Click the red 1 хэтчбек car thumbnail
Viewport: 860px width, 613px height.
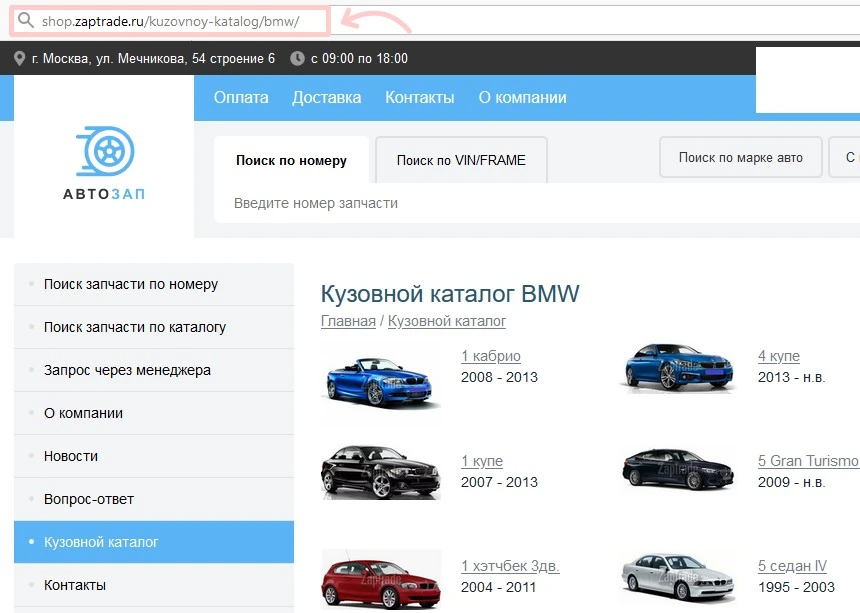click(x=381, y=580)
